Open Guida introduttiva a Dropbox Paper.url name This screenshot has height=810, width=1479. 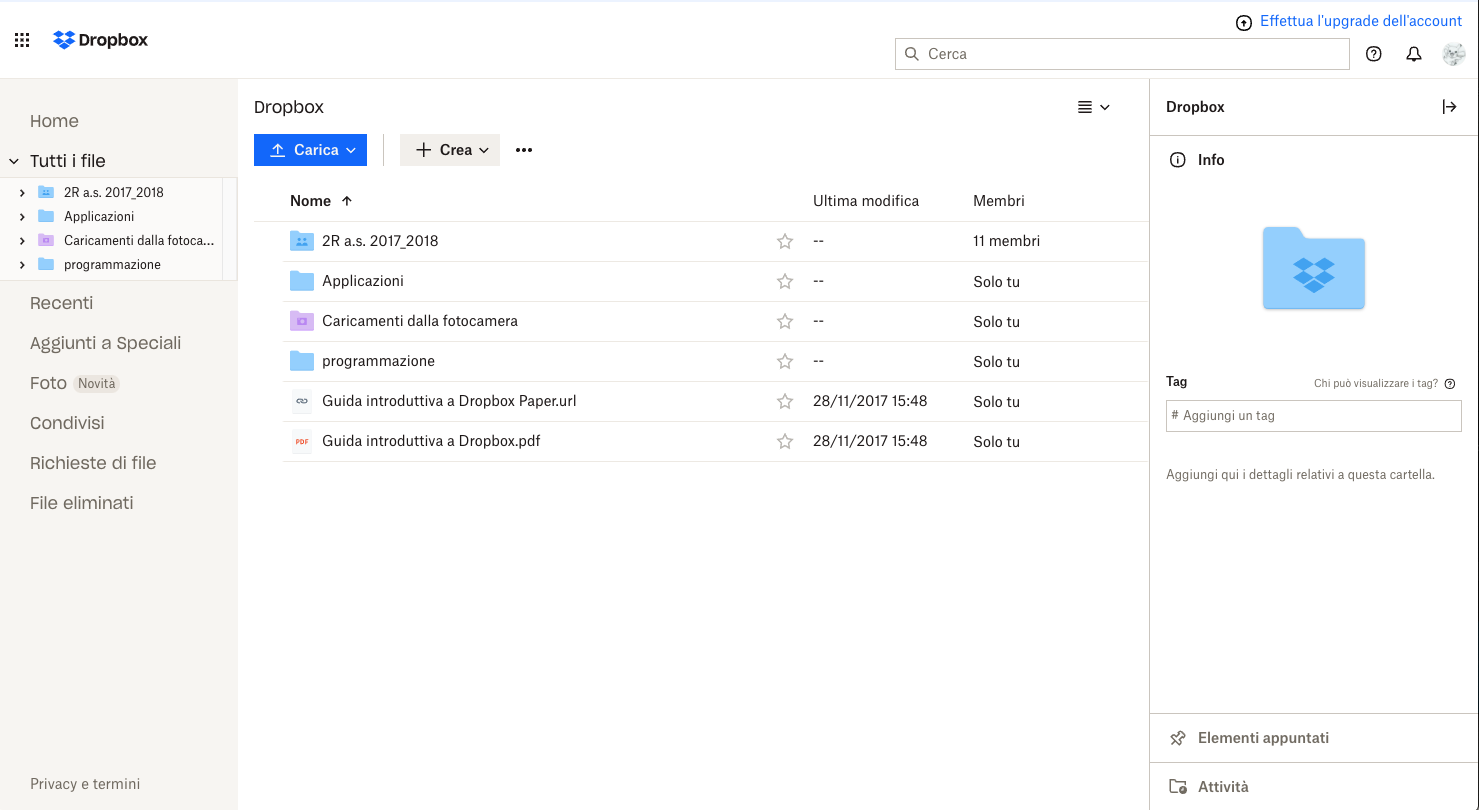449,401
